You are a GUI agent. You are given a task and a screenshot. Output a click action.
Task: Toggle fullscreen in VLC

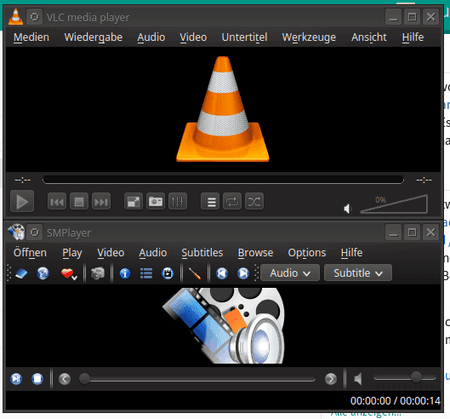click(x=133, y=202)
